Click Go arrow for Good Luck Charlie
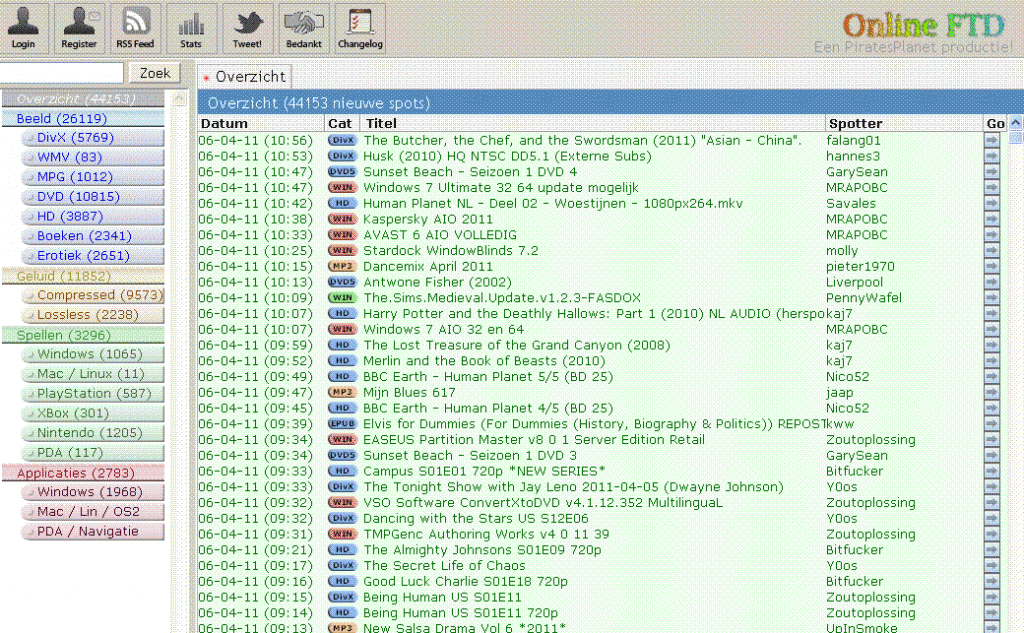The width and height of the screenshot is (1024, 633). tap(992, 581)
